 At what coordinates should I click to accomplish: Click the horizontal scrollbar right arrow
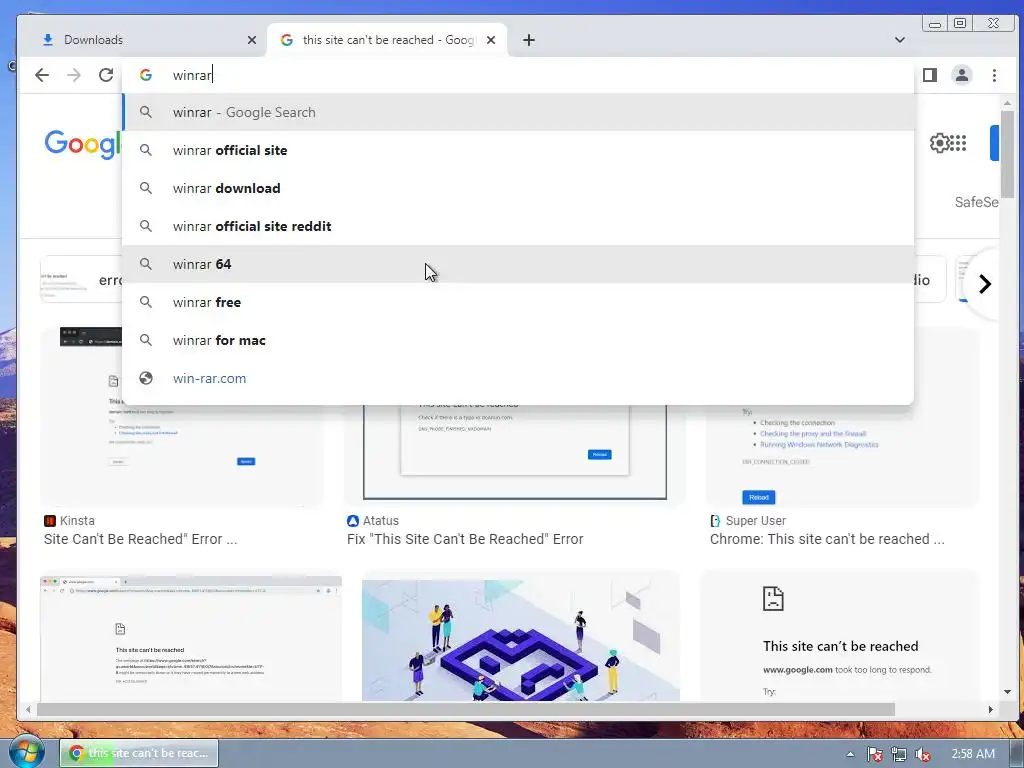(x=991, y=709)
